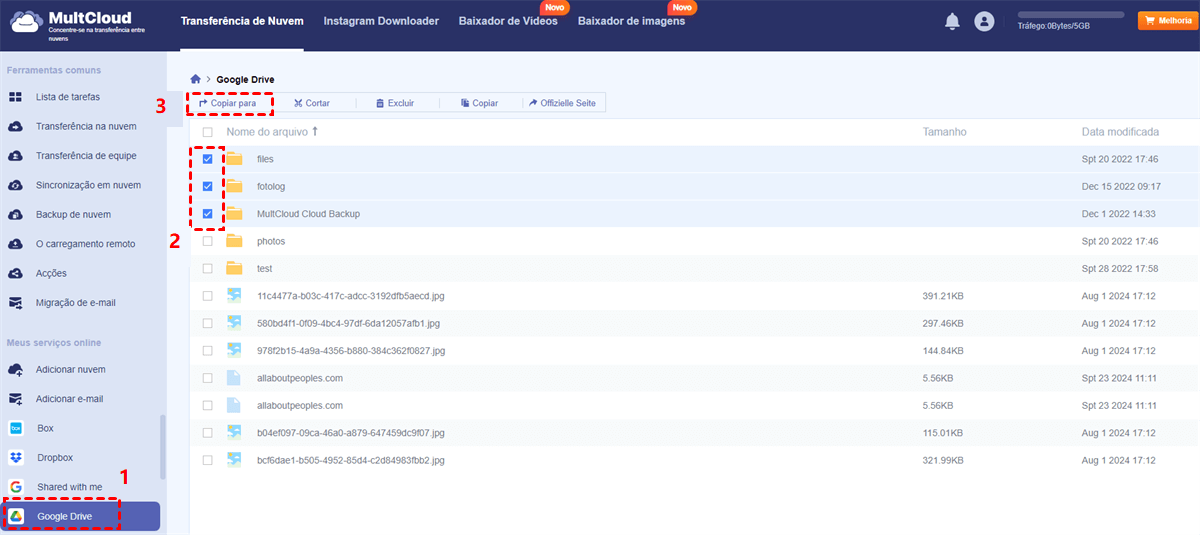Click the files folder icon
This screenshot has height=535, width=1200.
tap(234, 159)
